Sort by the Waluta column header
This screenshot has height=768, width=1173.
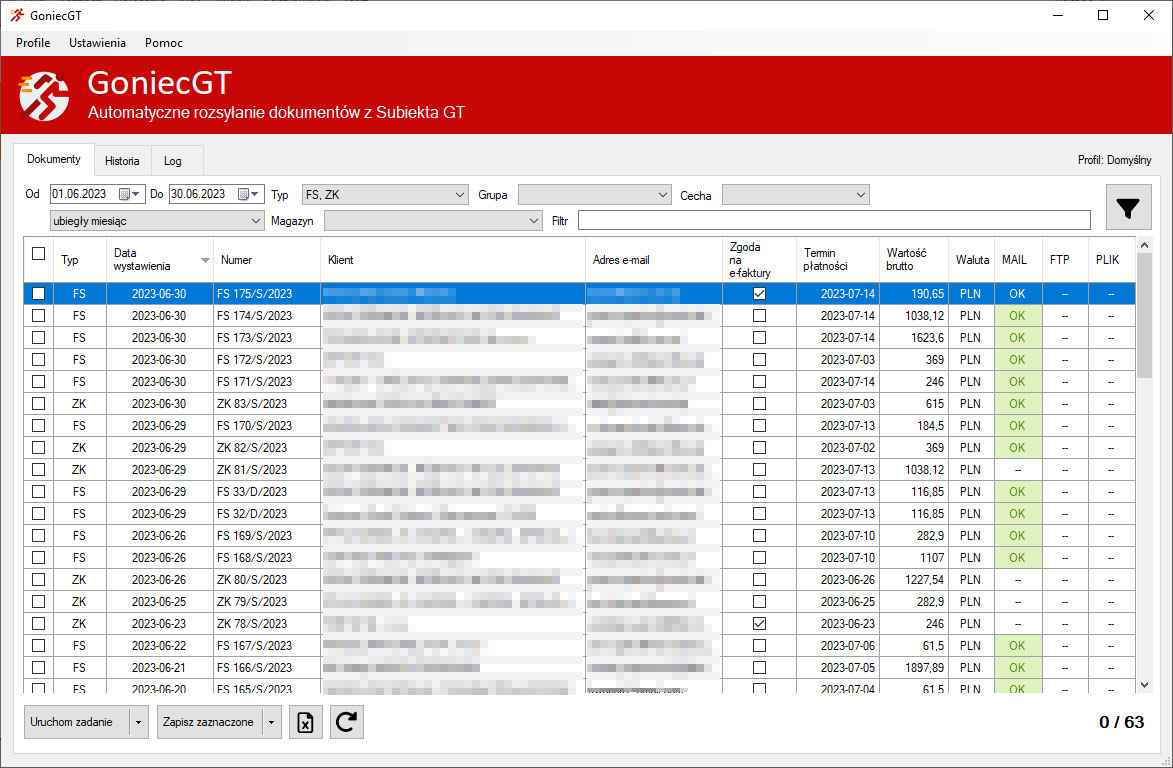(972, 260)
